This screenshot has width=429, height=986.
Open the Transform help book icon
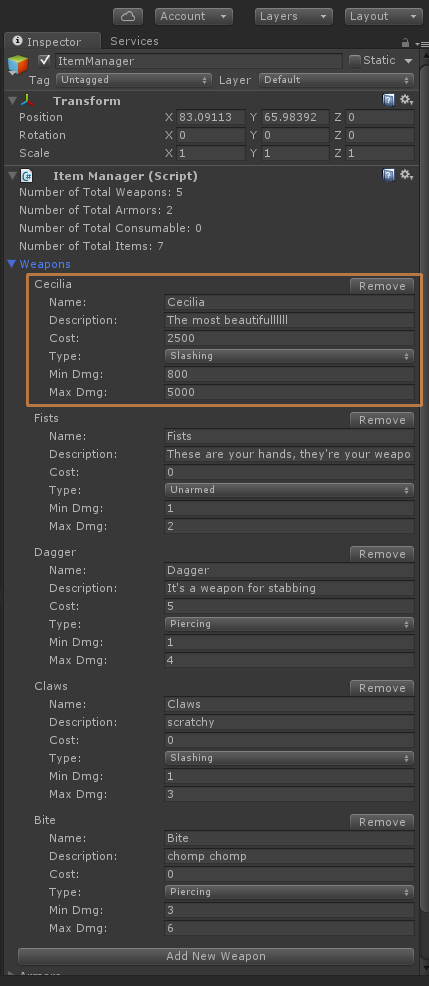coord(389,100)
